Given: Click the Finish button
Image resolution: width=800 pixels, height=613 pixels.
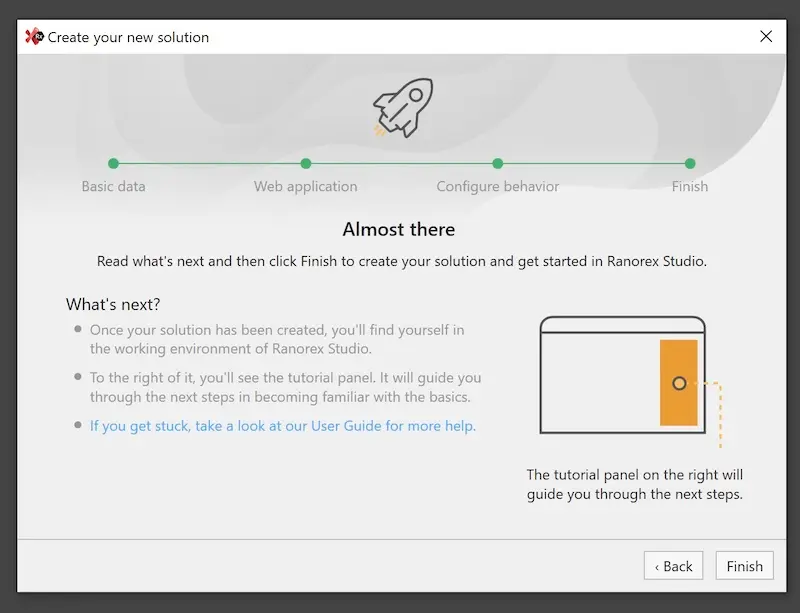Looking at the screenshot, I should (744, 566).
